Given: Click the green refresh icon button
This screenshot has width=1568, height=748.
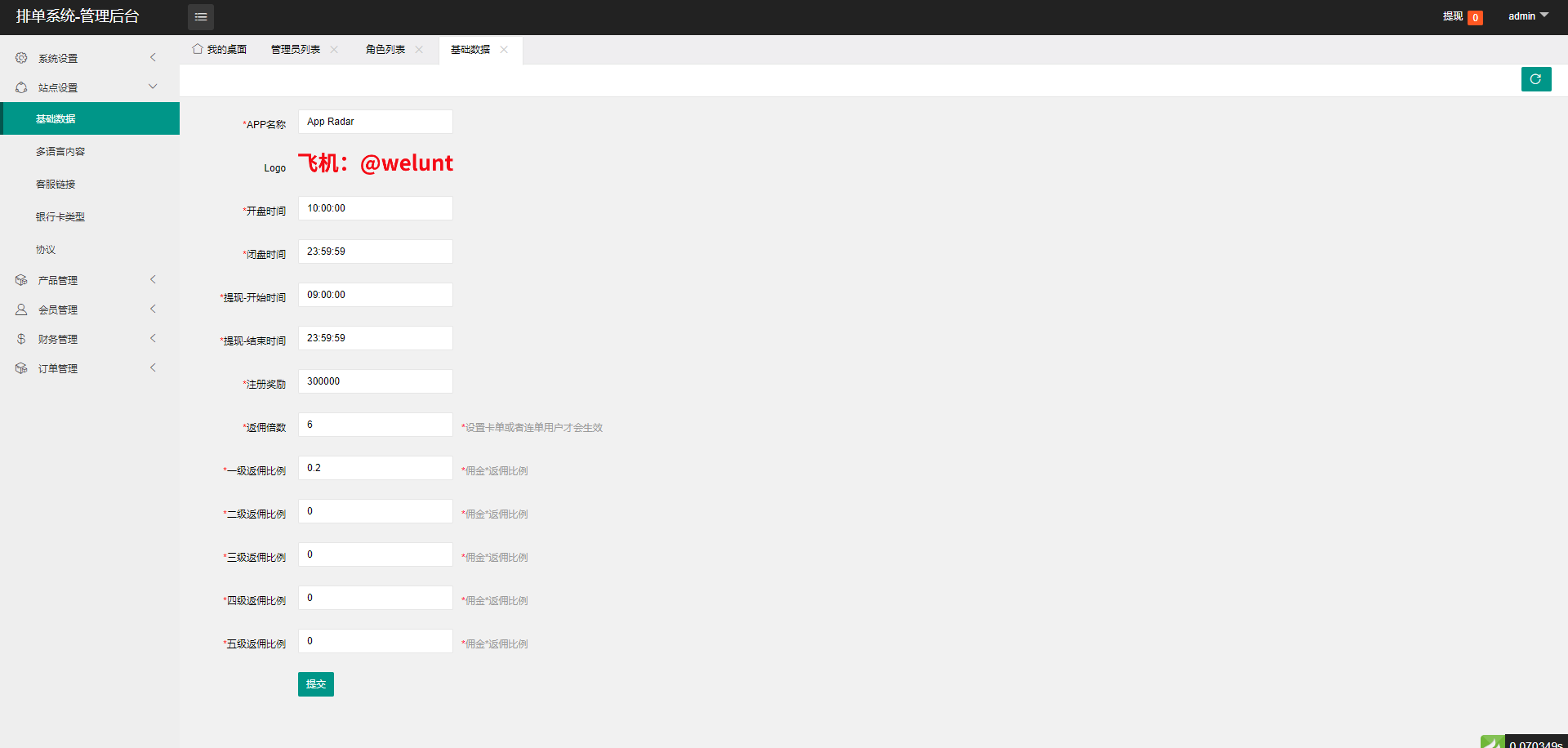Looking at the screenshot, I should tap(1536, 79).
